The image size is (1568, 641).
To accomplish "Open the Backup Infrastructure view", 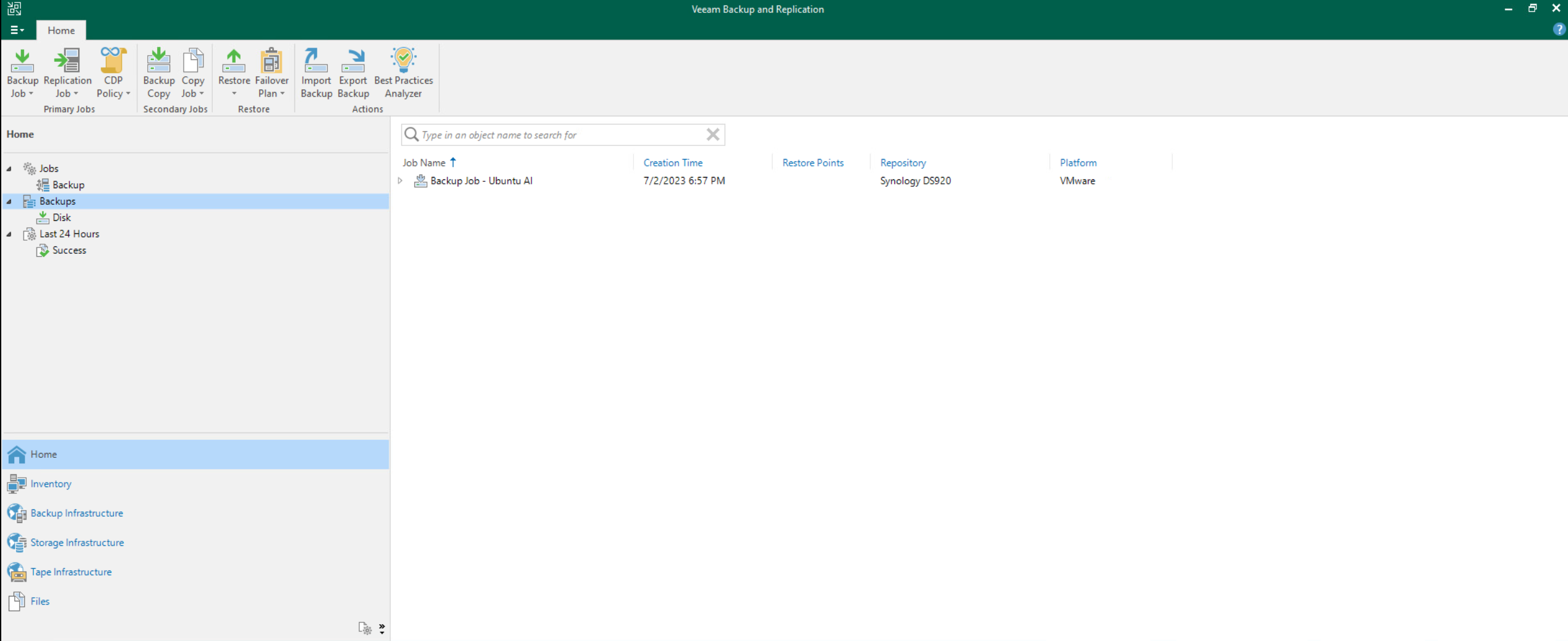I will point(195,513).
